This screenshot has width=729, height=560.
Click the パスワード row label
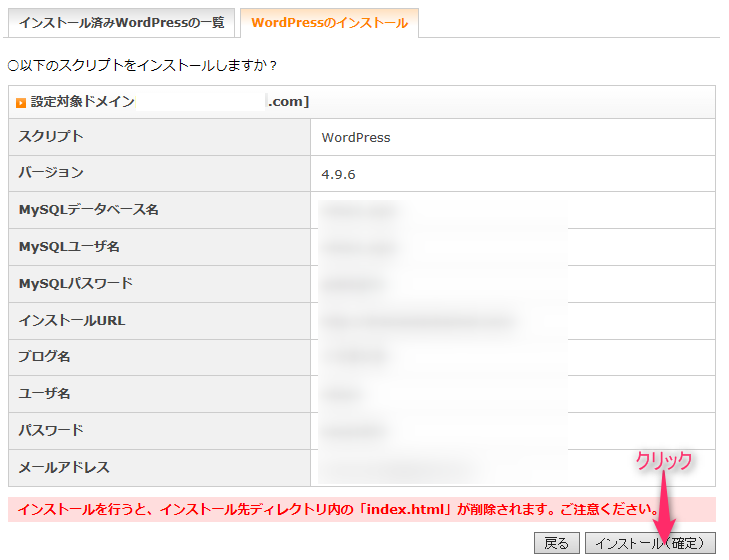point(51,430)
